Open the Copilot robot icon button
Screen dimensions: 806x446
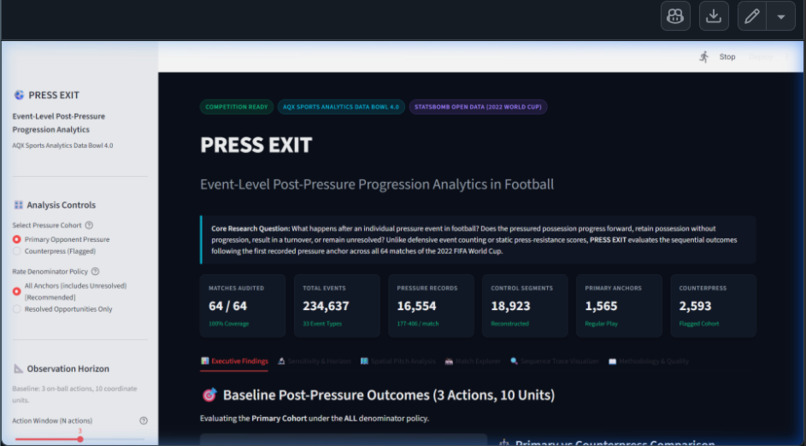coord(675,16)
